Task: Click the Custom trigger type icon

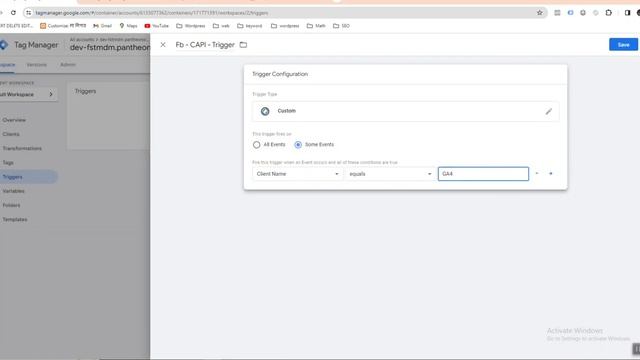Action: click(x=265, y=111)
